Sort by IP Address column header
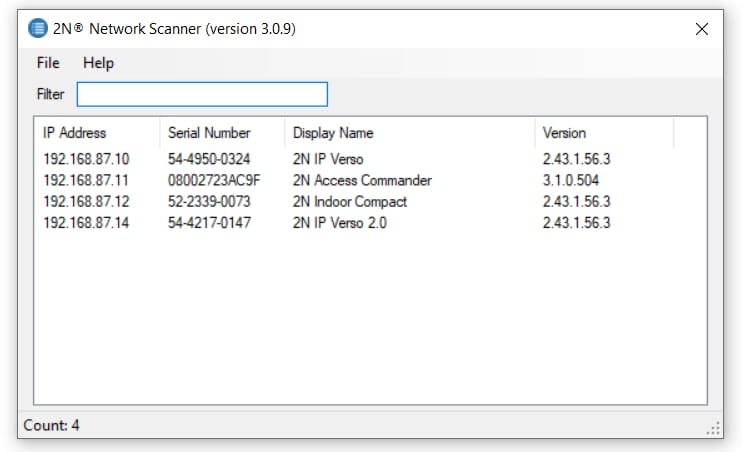 74,133
